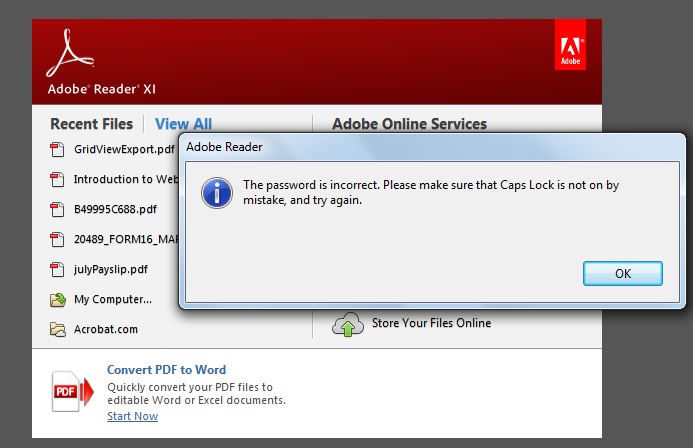The height and width of the screenshot is (448, 693).
Task: Open the View All recent files link
Action: (x=183, y=124)
